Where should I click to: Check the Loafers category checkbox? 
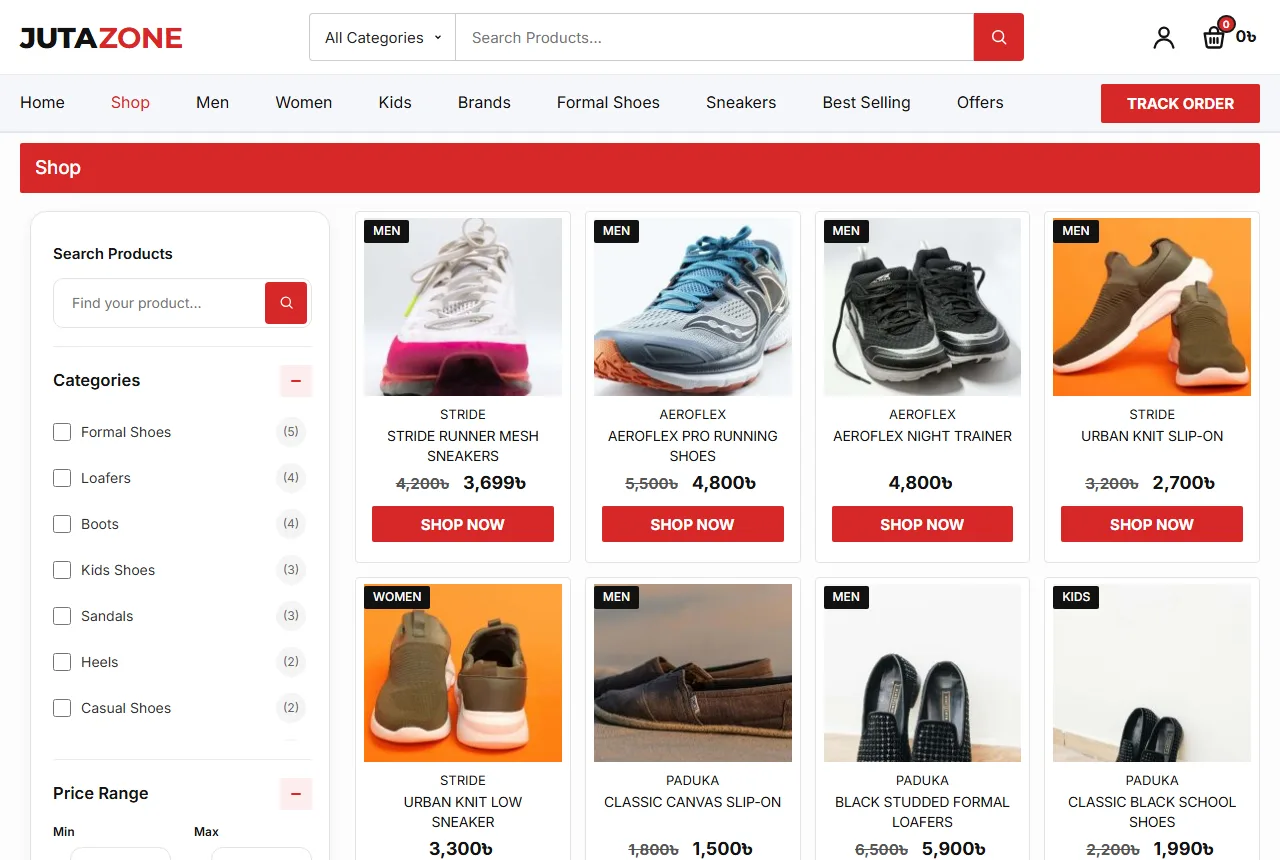[x=62, y=478]
